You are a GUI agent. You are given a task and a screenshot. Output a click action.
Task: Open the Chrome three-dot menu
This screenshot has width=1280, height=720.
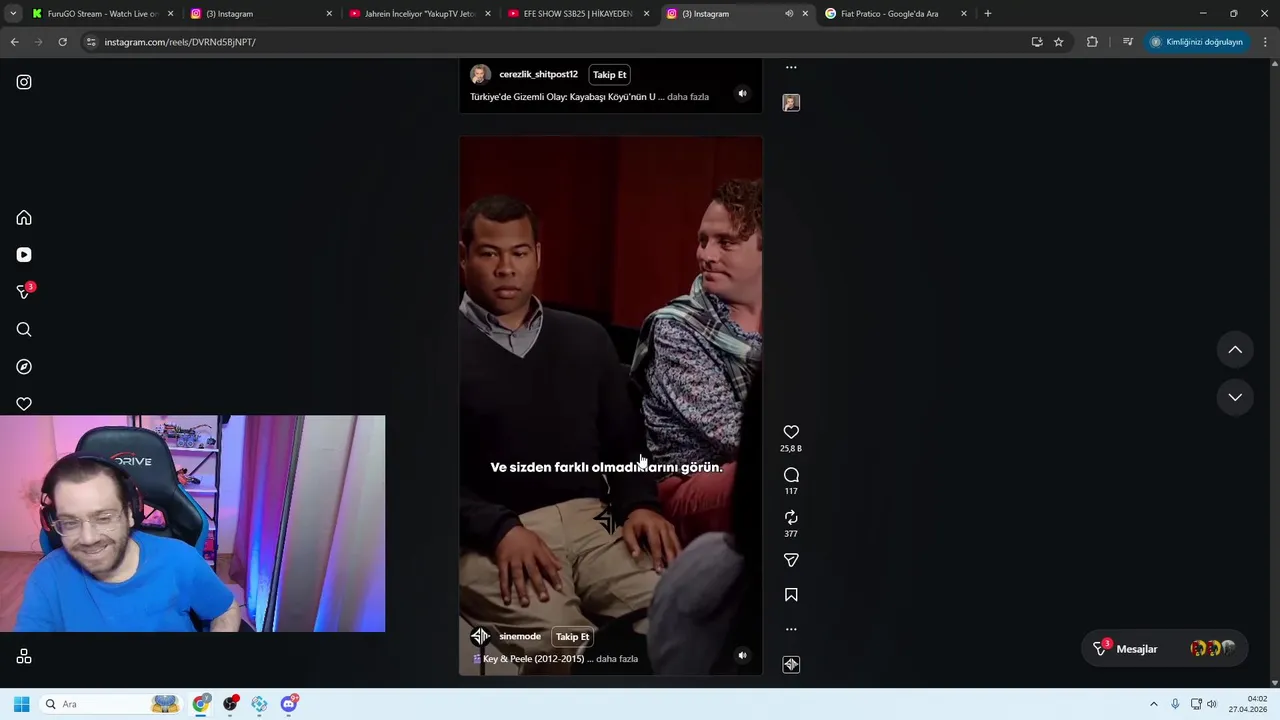[x=1266, y=42]
